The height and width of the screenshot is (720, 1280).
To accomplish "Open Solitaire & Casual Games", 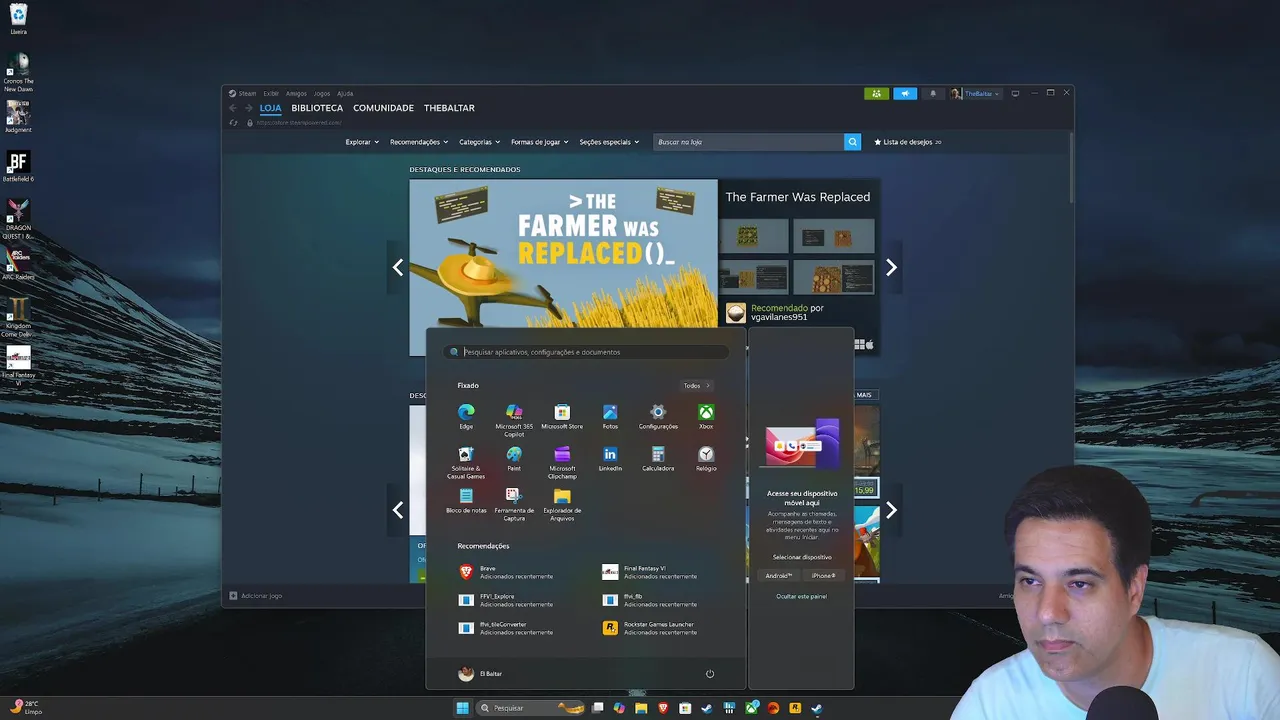I will 466,462.
